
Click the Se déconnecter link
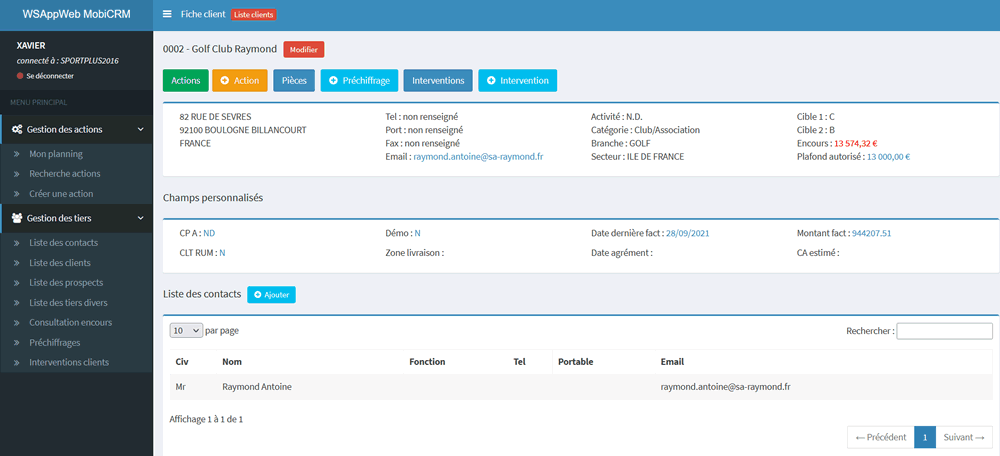pos(50,76)
